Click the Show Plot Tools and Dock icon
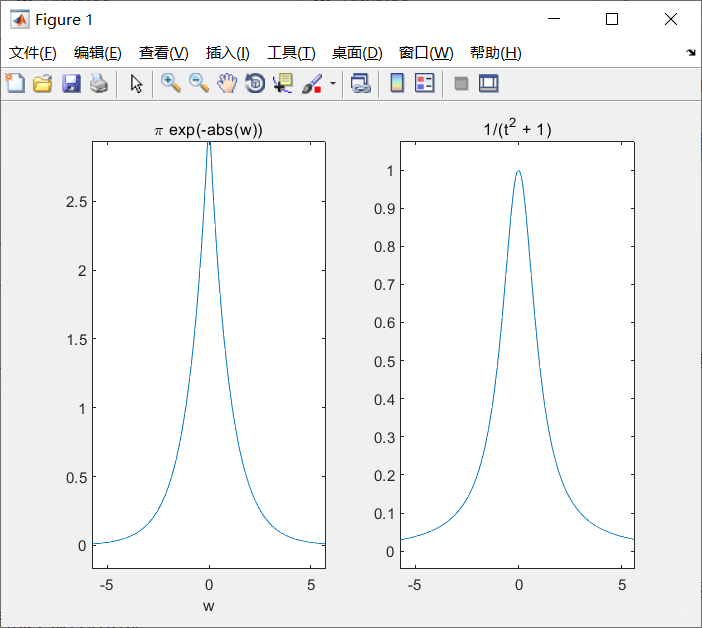702x628 pixels. pos(488,83)
